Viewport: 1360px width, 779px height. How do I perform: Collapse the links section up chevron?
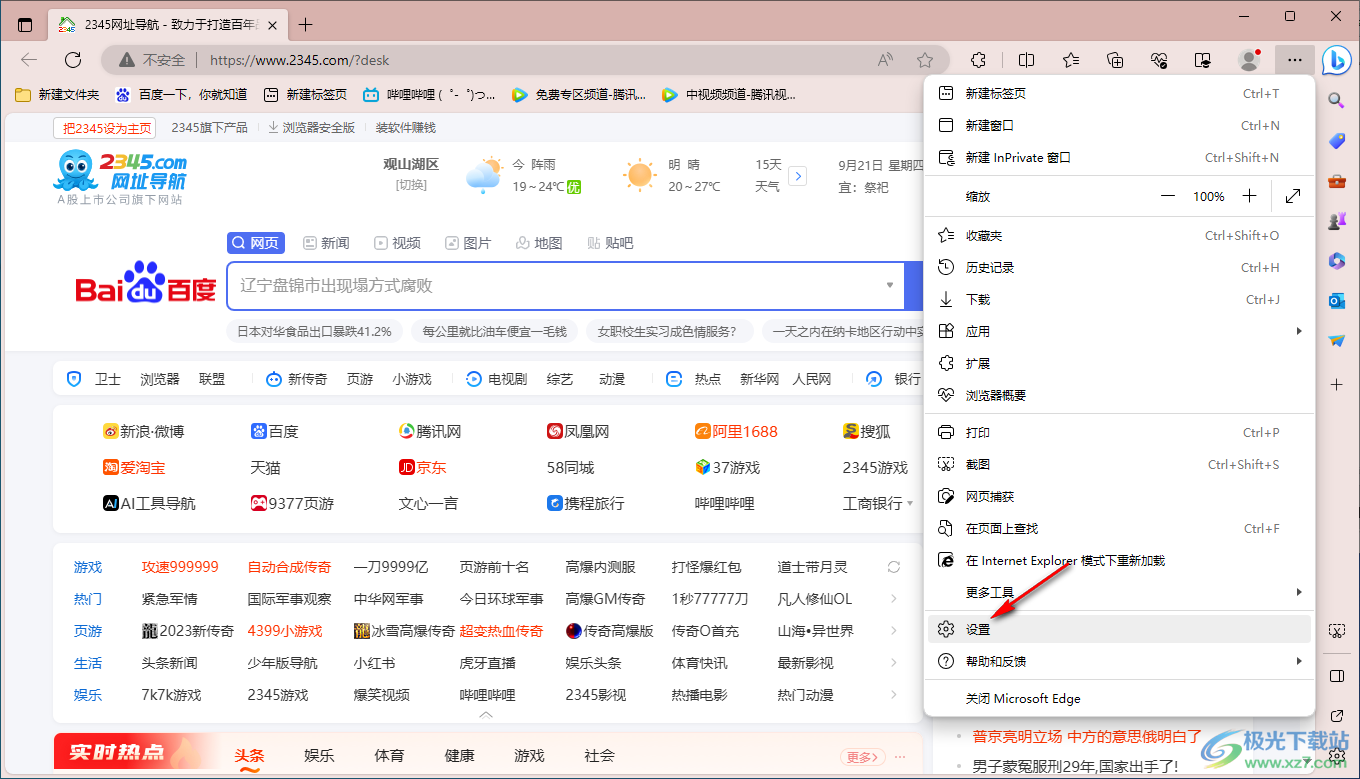pyautogui.click(x=486, y=715)
